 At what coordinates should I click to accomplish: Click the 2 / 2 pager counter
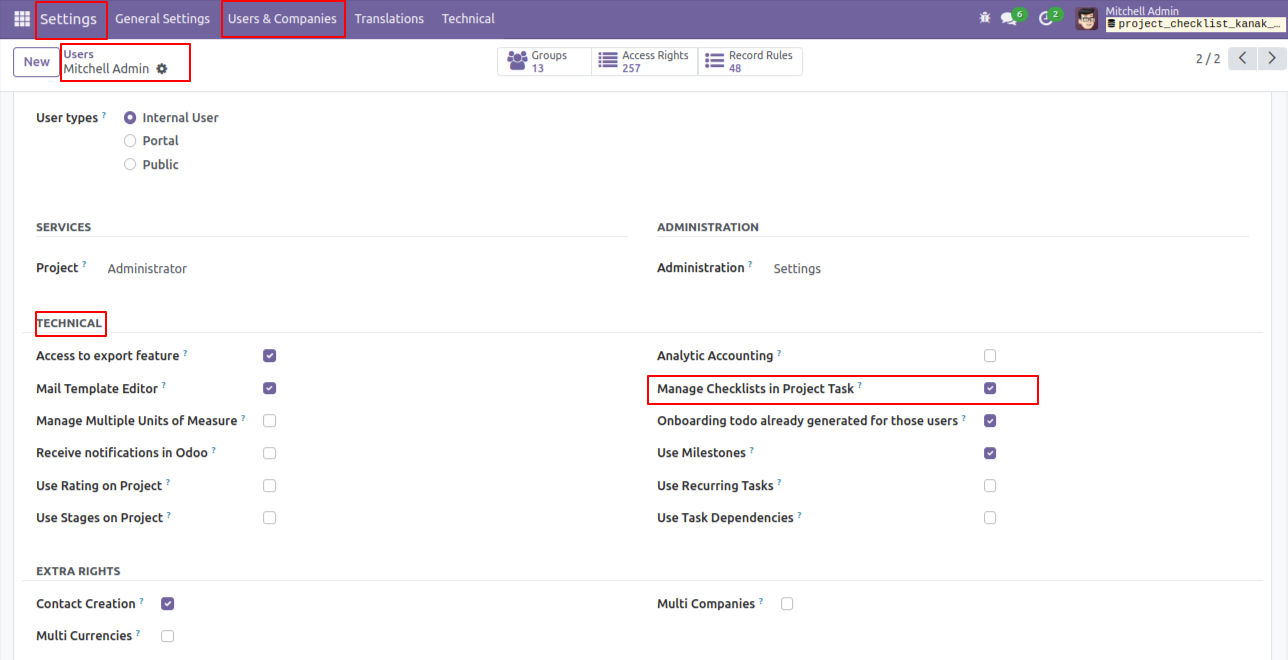[x=1208, y=59]
